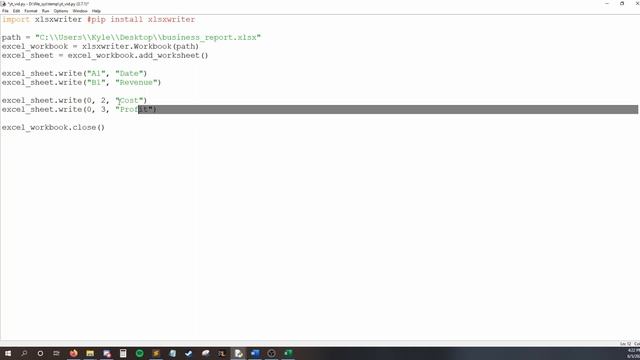Click the blue checkmark taskbar icon
Image resolution: width=640 pixels, height=360 pixels.
(x=189, y=353)
